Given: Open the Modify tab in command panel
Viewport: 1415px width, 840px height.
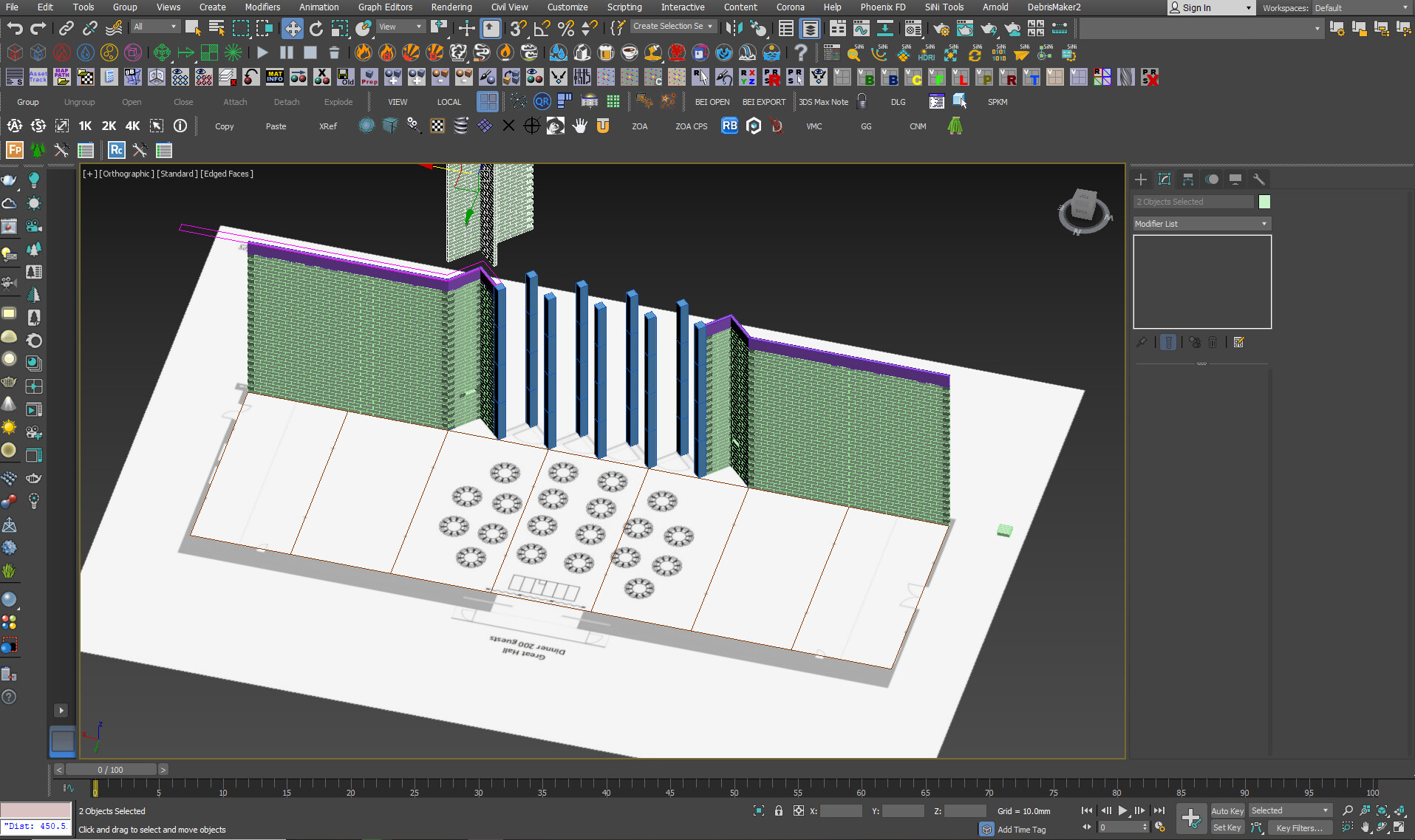Looking at the screenshot, I should (x=1165, y=180).
